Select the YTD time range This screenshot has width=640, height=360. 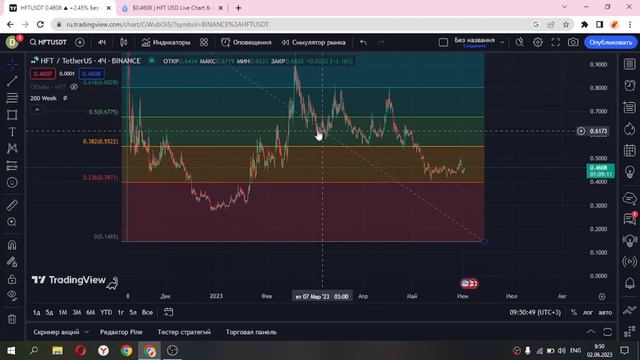106,312
